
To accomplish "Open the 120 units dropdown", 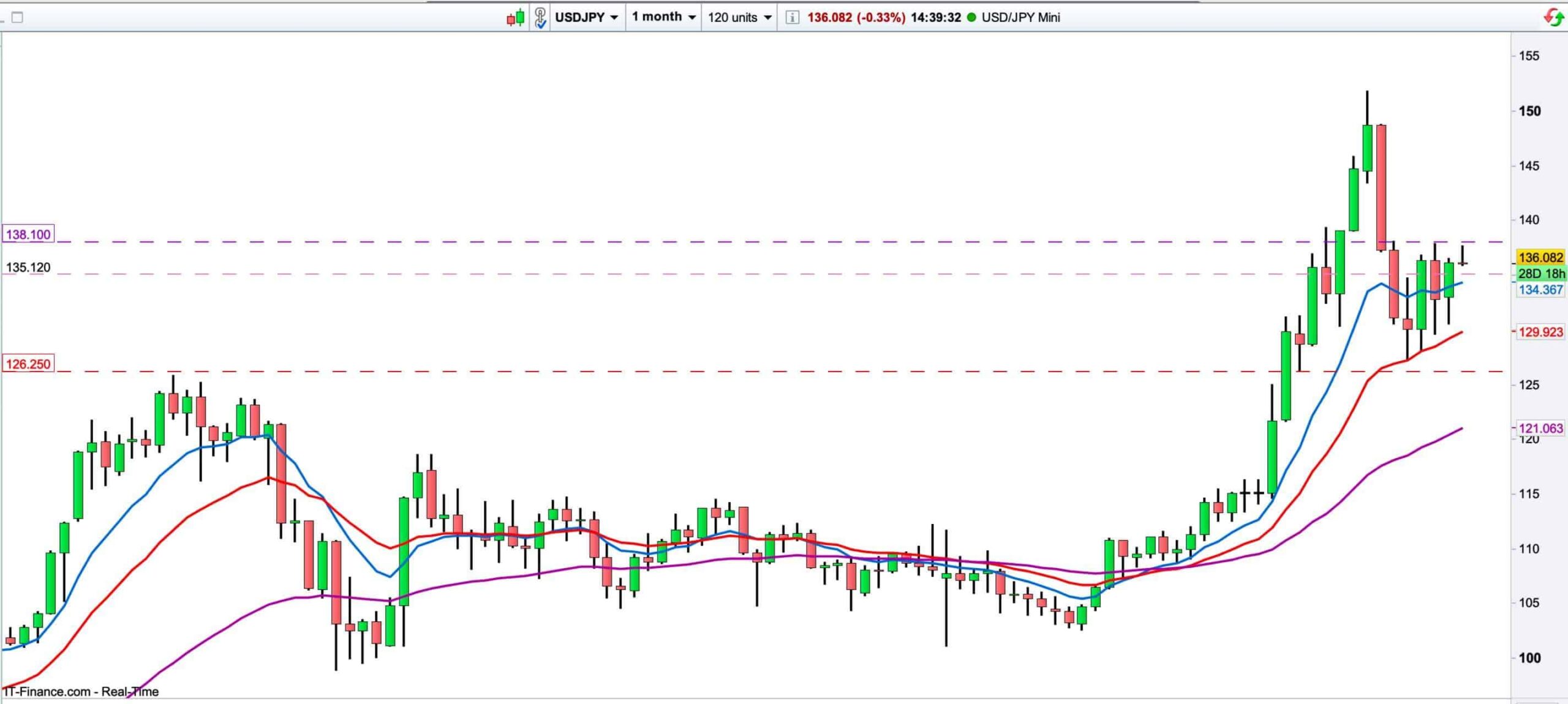I will click(x=739, y=17).
